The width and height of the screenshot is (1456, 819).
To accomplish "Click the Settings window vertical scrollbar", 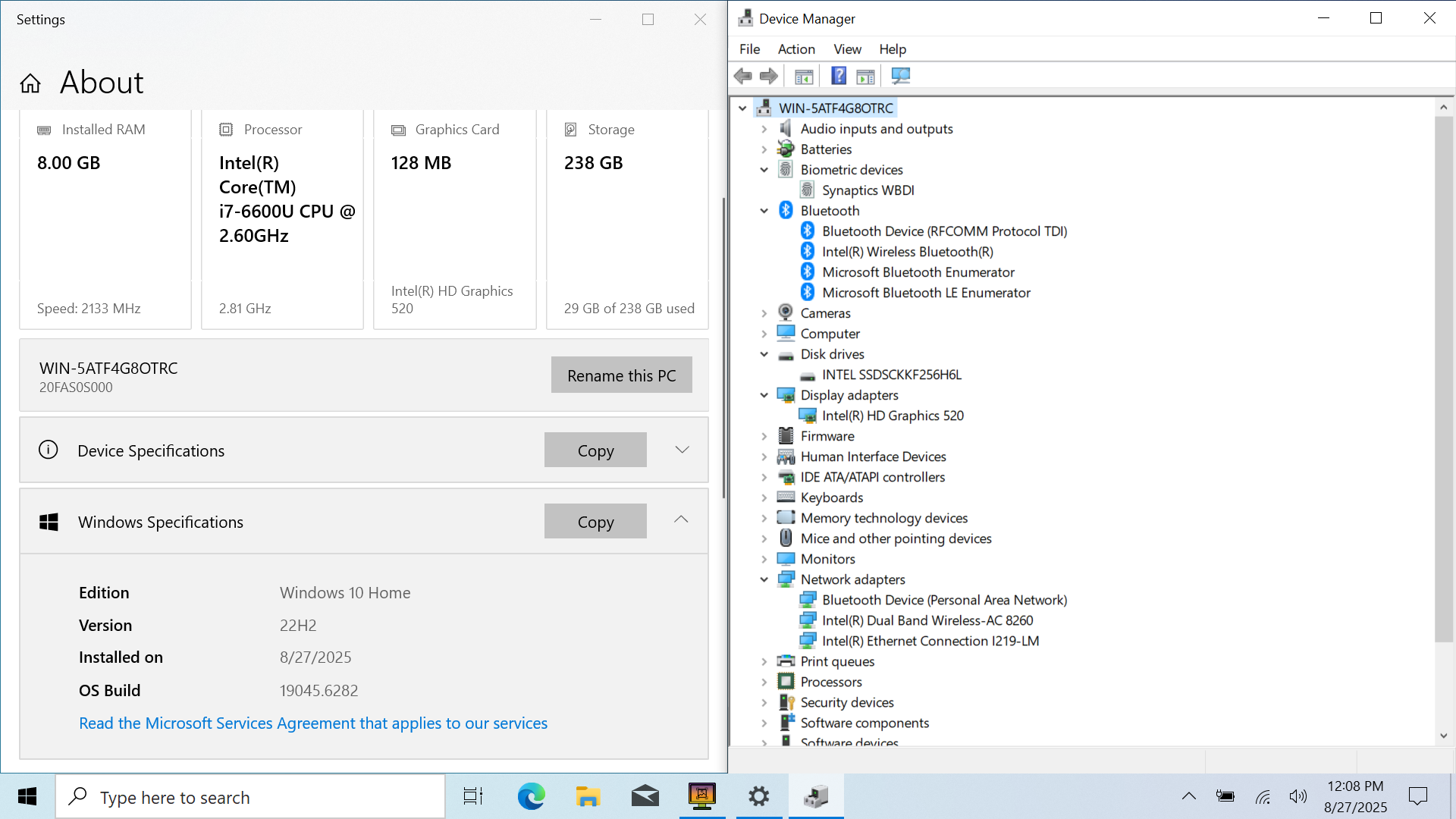I will point(723,349).
